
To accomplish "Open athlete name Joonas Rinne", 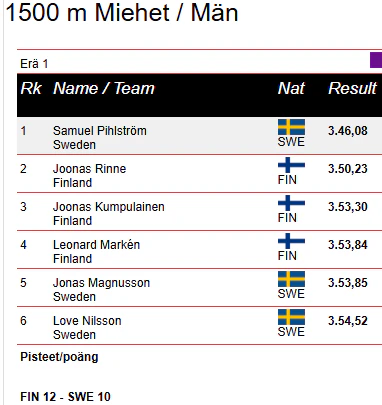I will [89, 169].
